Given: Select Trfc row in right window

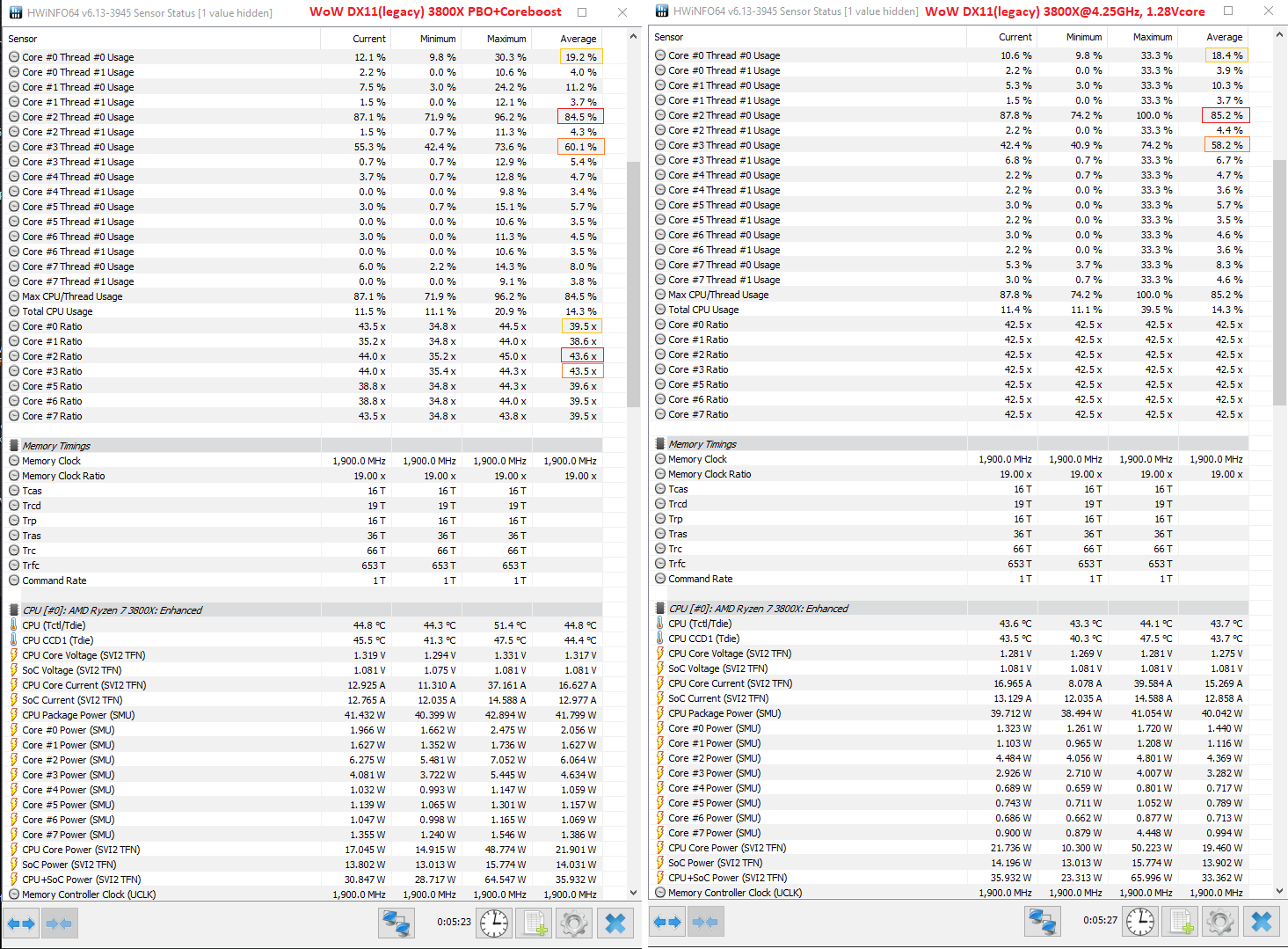Looking at the screenshot, I should point(950,564).
